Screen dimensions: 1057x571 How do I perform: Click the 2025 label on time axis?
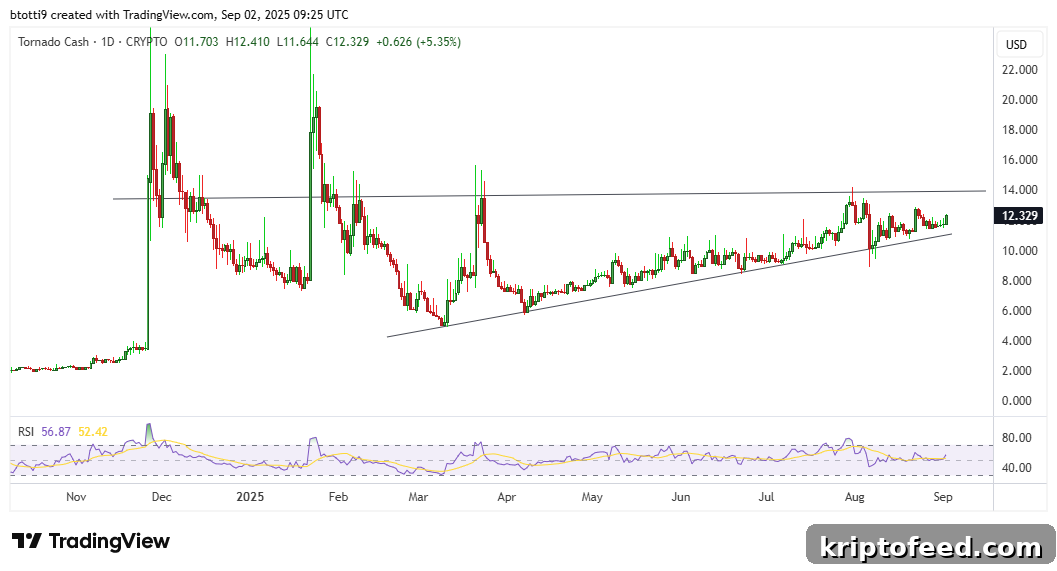pyautogui.click(x=250, y=497)
